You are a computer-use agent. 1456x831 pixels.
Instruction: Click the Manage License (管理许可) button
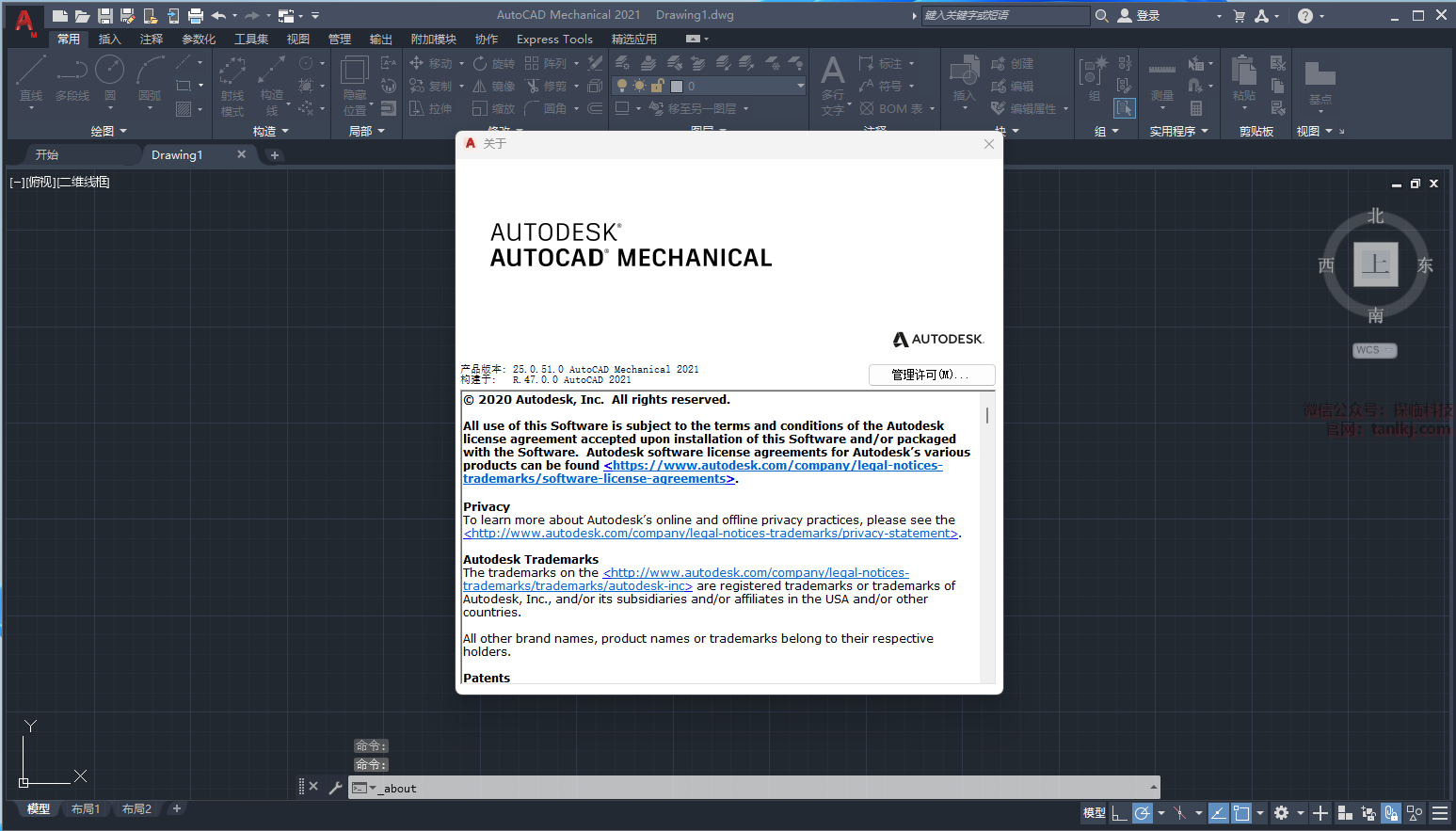[931, 375]
